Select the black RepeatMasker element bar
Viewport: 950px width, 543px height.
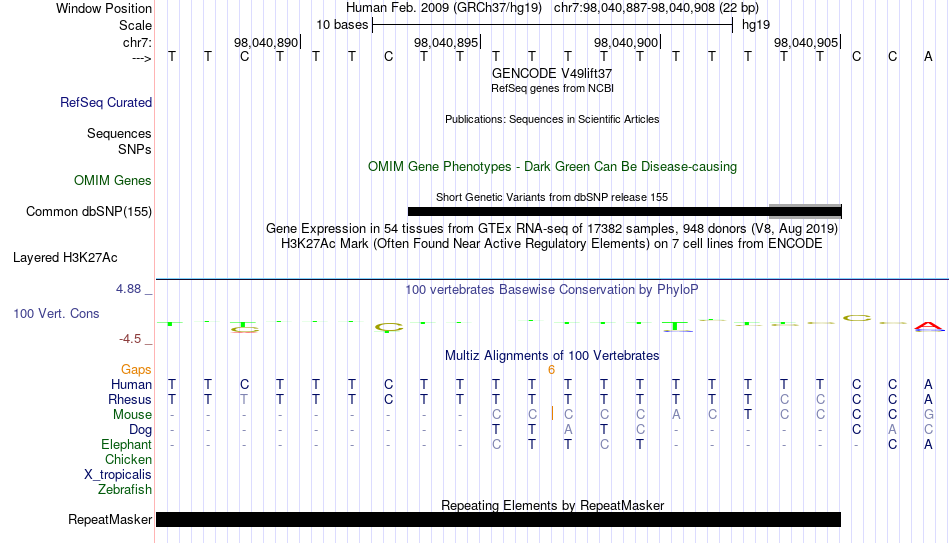click(498, 519)
